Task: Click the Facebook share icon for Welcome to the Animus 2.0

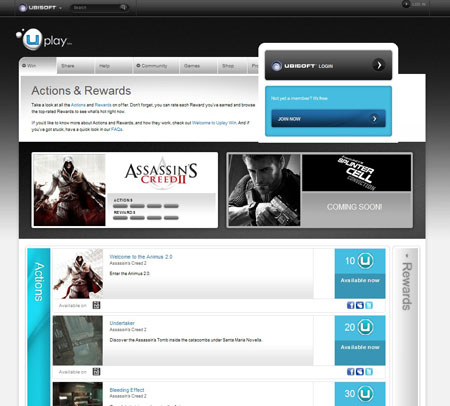Action: pyautogui.click(x=350, y=305)
